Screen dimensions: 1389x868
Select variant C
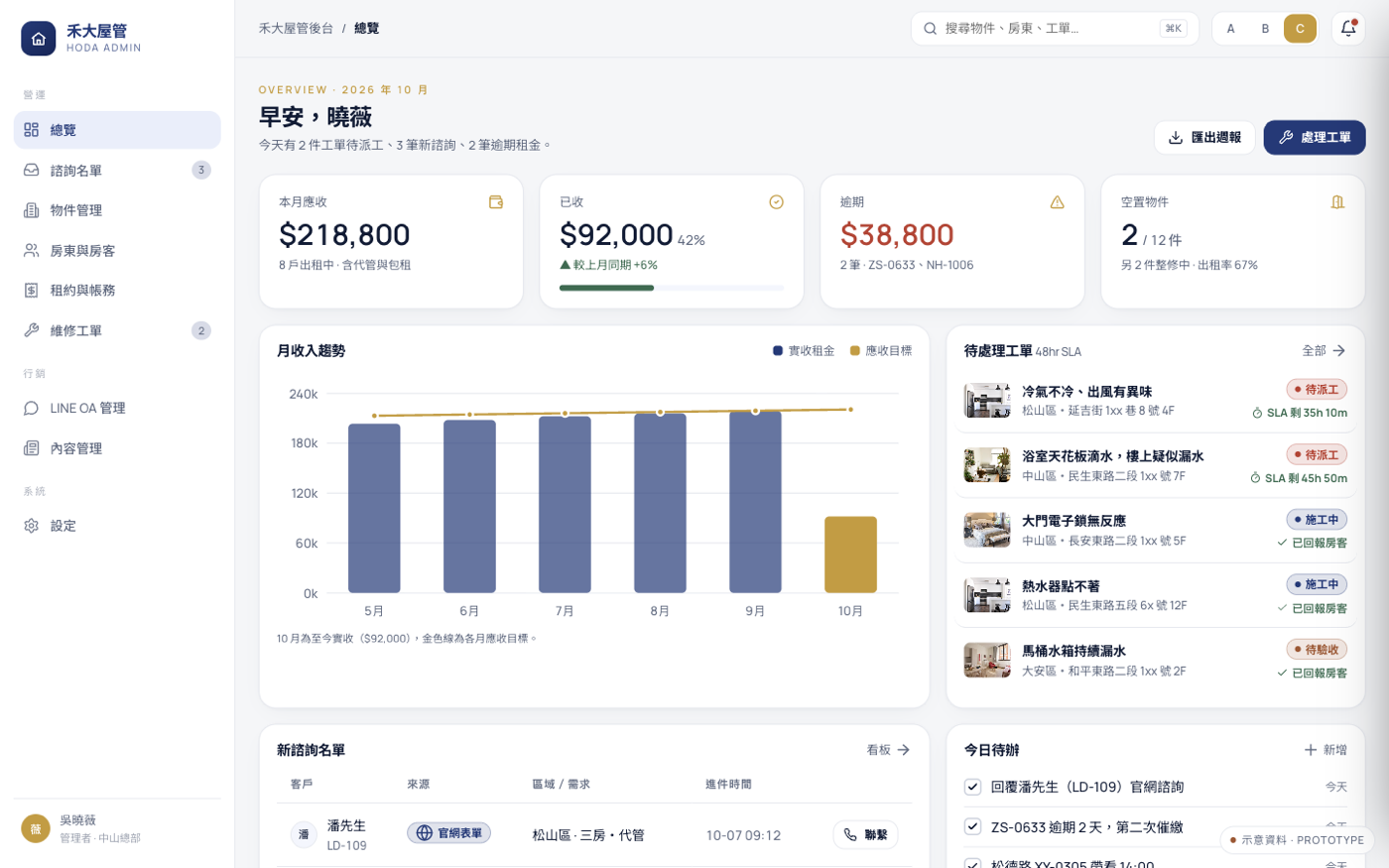1300,29
